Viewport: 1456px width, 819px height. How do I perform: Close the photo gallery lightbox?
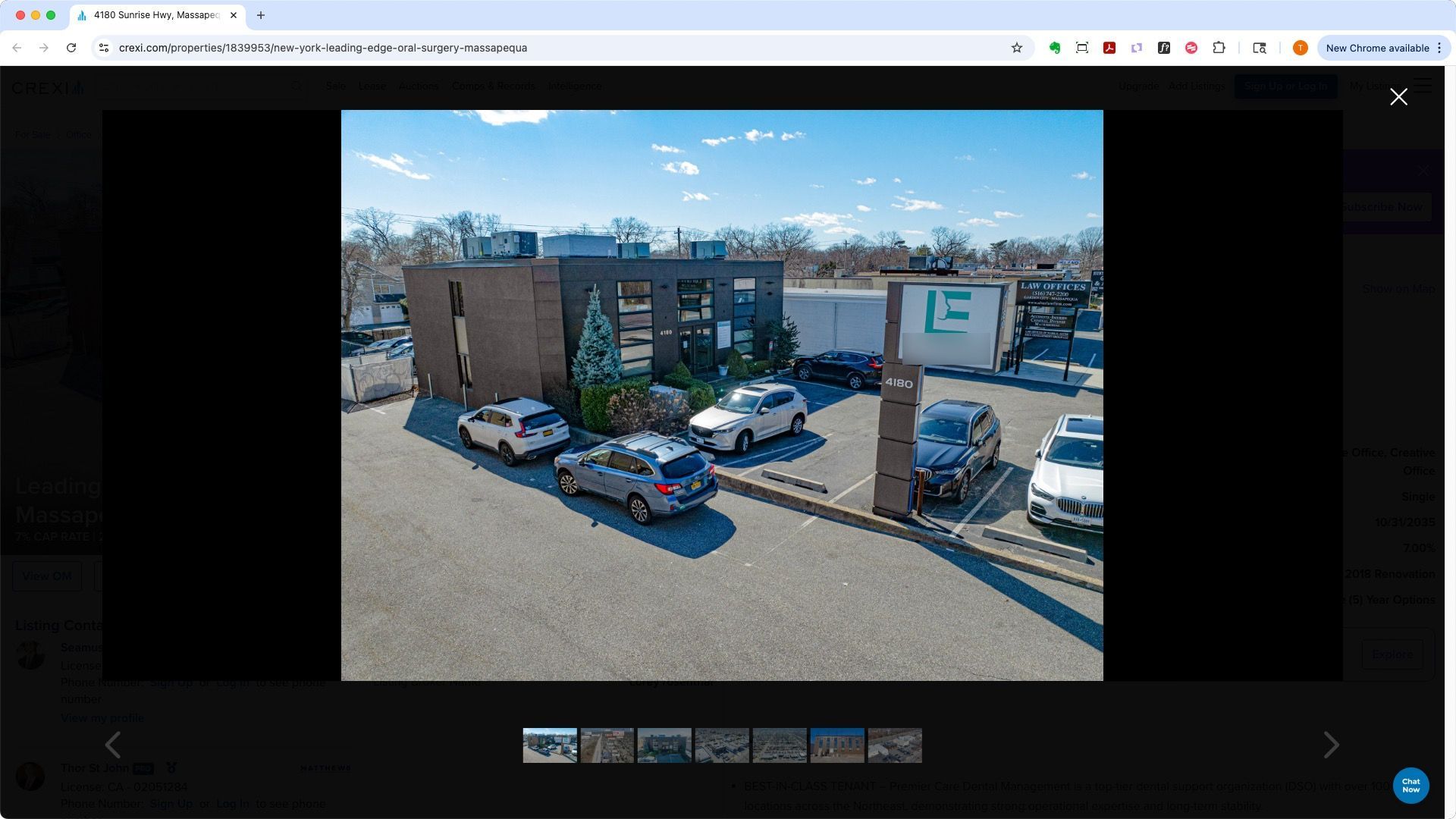pos(1398,96)
